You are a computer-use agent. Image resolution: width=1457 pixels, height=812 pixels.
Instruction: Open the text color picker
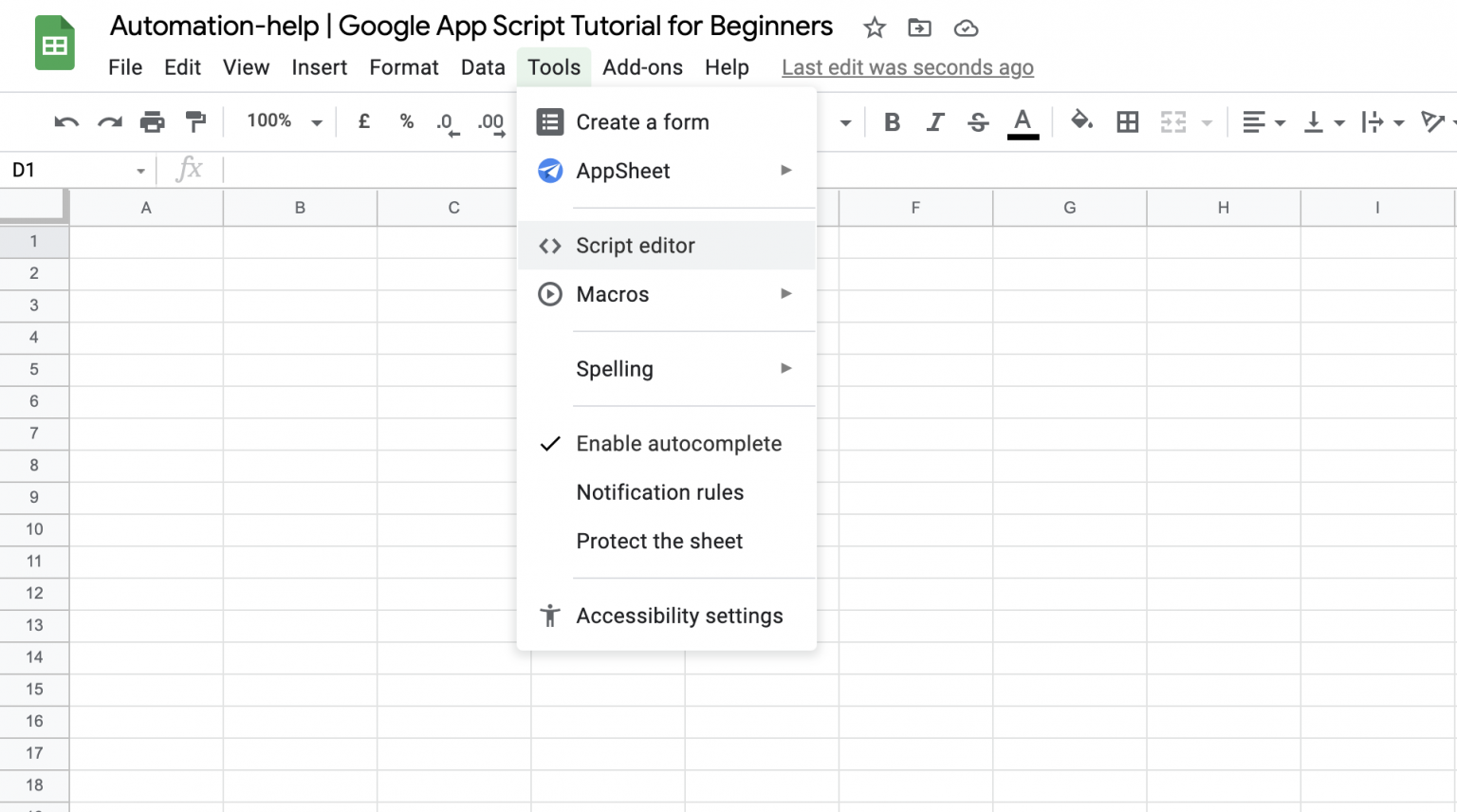pyautogui.click(x=1023, y=121)
